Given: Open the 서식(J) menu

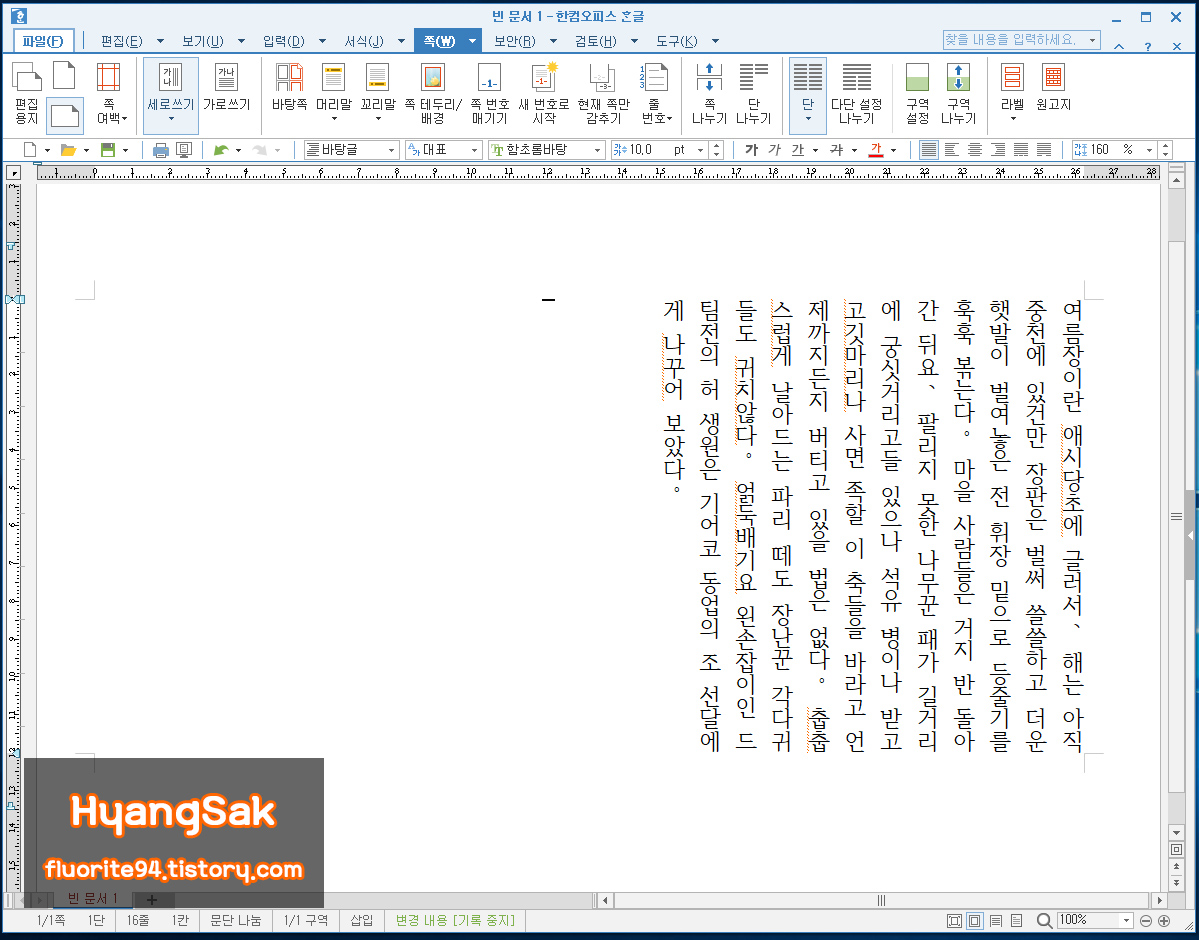Looking at the screenshot, I should 364,41.
